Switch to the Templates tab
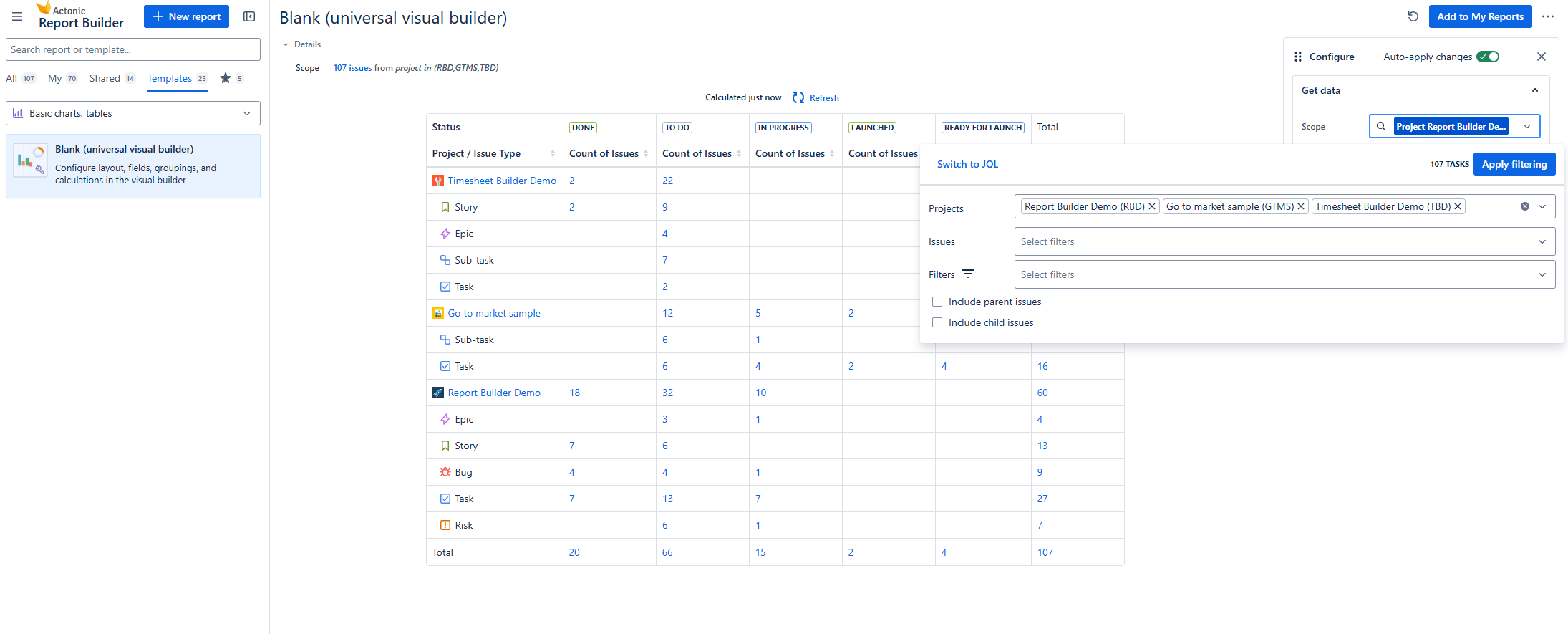The width and height of the screenshot is (1568, 634). click(178, 78)
